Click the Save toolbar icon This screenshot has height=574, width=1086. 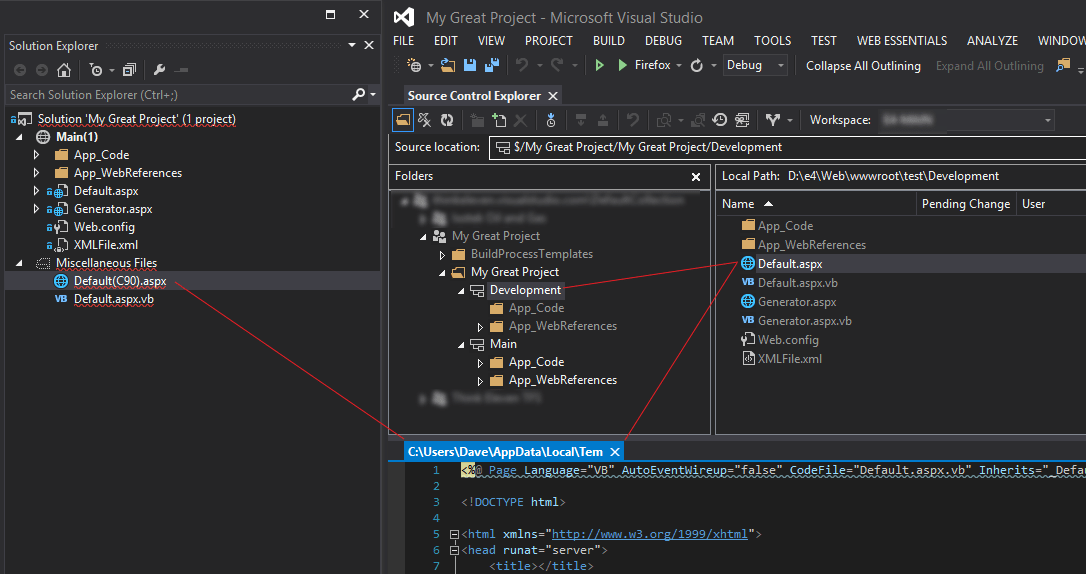pos(470,65)
